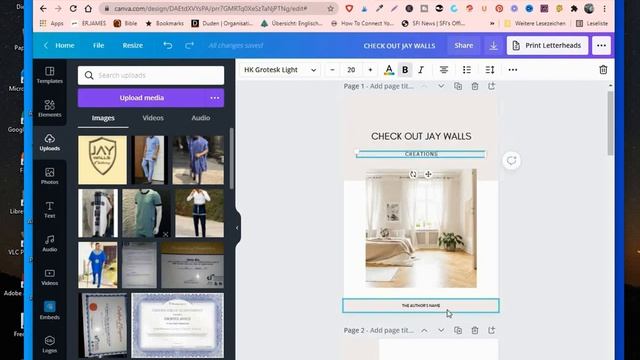Delete Page 1
This screenshot has height=360, width=640.
coord(475,86)
